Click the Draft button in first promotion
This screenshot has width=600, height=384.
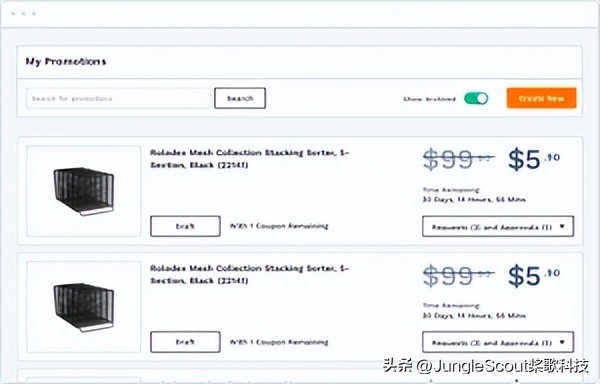[x=185, y=226]
